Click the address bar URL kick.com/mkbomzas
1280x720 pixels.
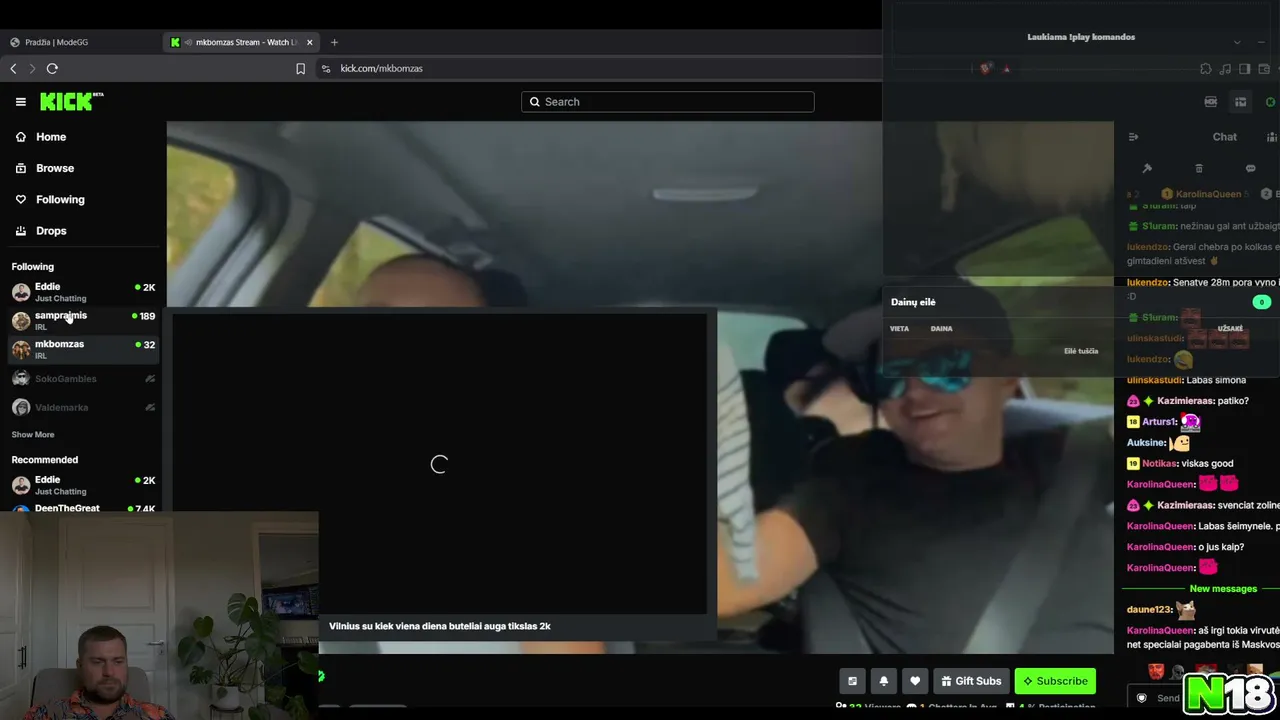coord(381,68)
